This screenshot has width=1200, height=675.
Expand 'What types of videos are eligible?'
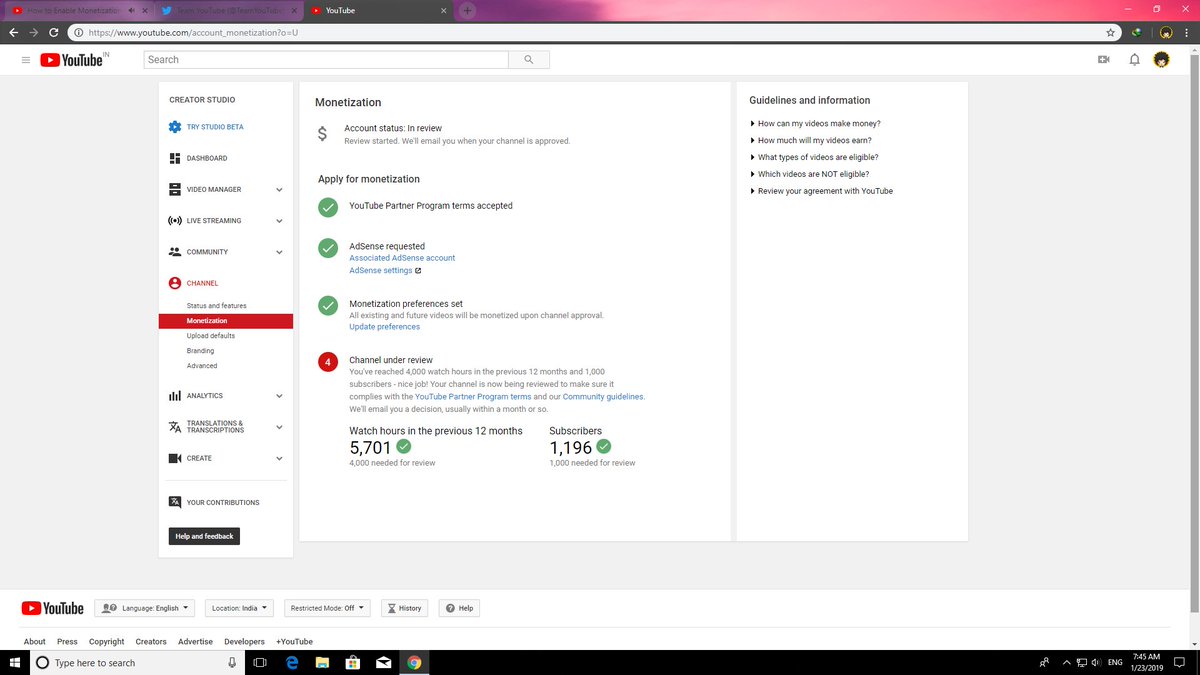pos(814,157)
